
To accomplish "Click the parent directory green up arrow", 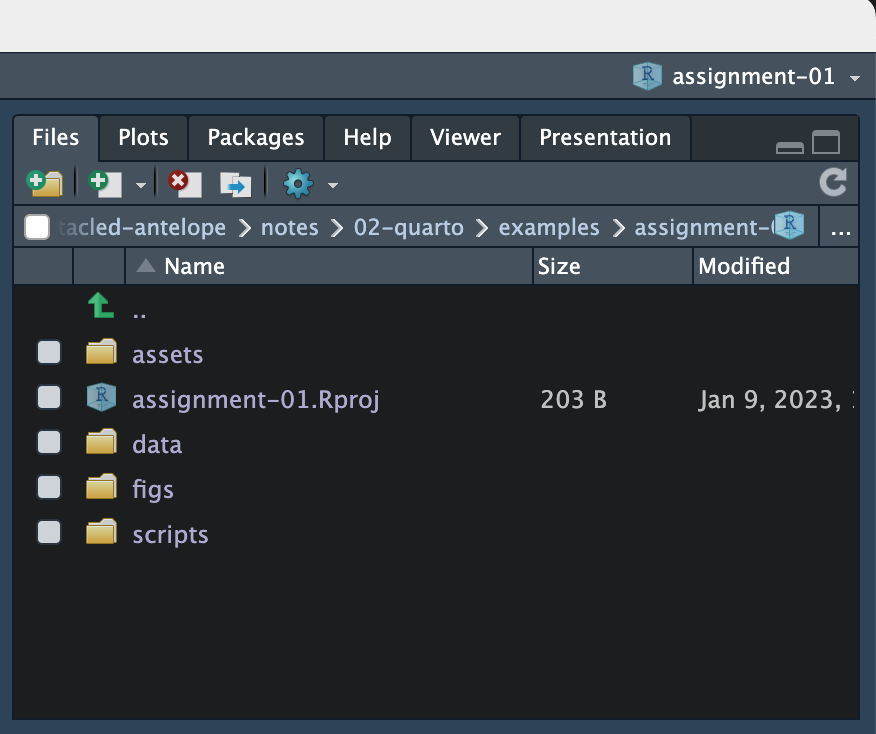I will point(98,307).
